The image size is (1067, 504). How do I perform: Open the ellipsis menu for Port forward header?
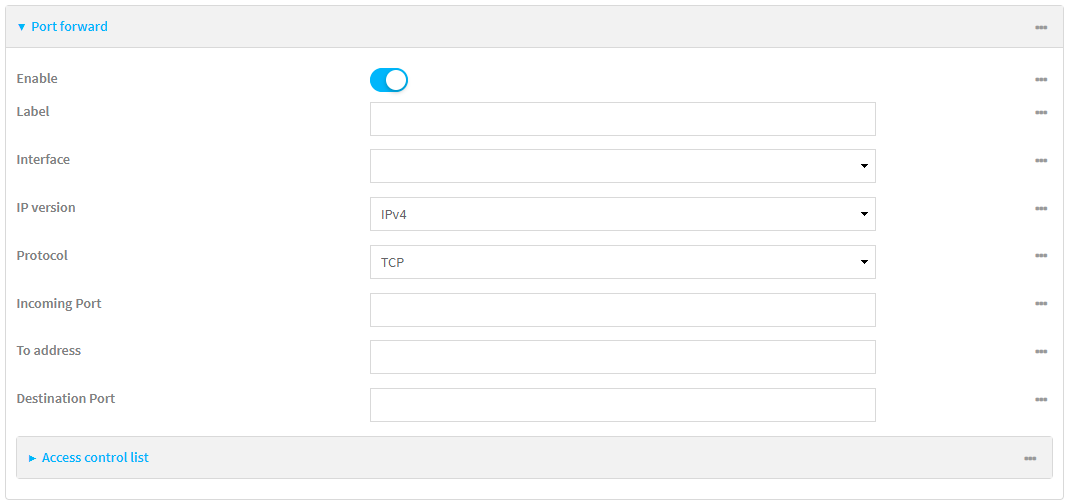tap(1041, 27)
